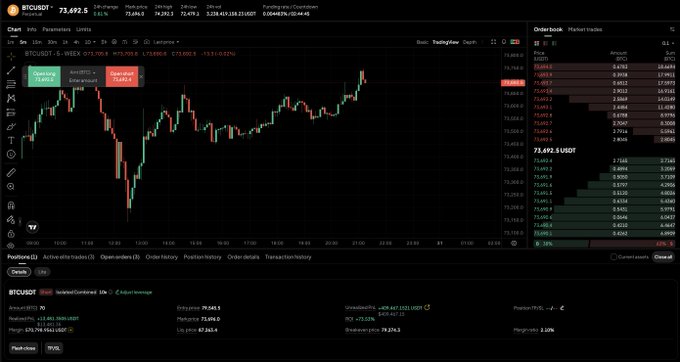Click the 73,692.5 USDT mid price

point(555,150)
